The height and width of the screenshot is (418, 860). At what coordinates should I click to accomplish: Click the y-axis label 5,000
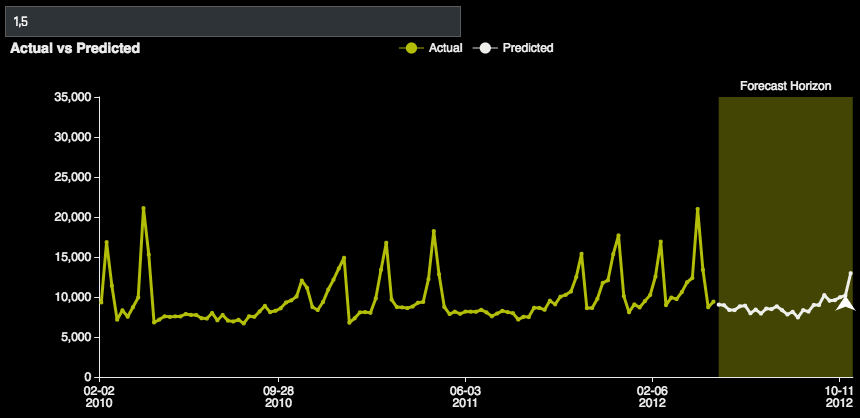click(75, 338)
